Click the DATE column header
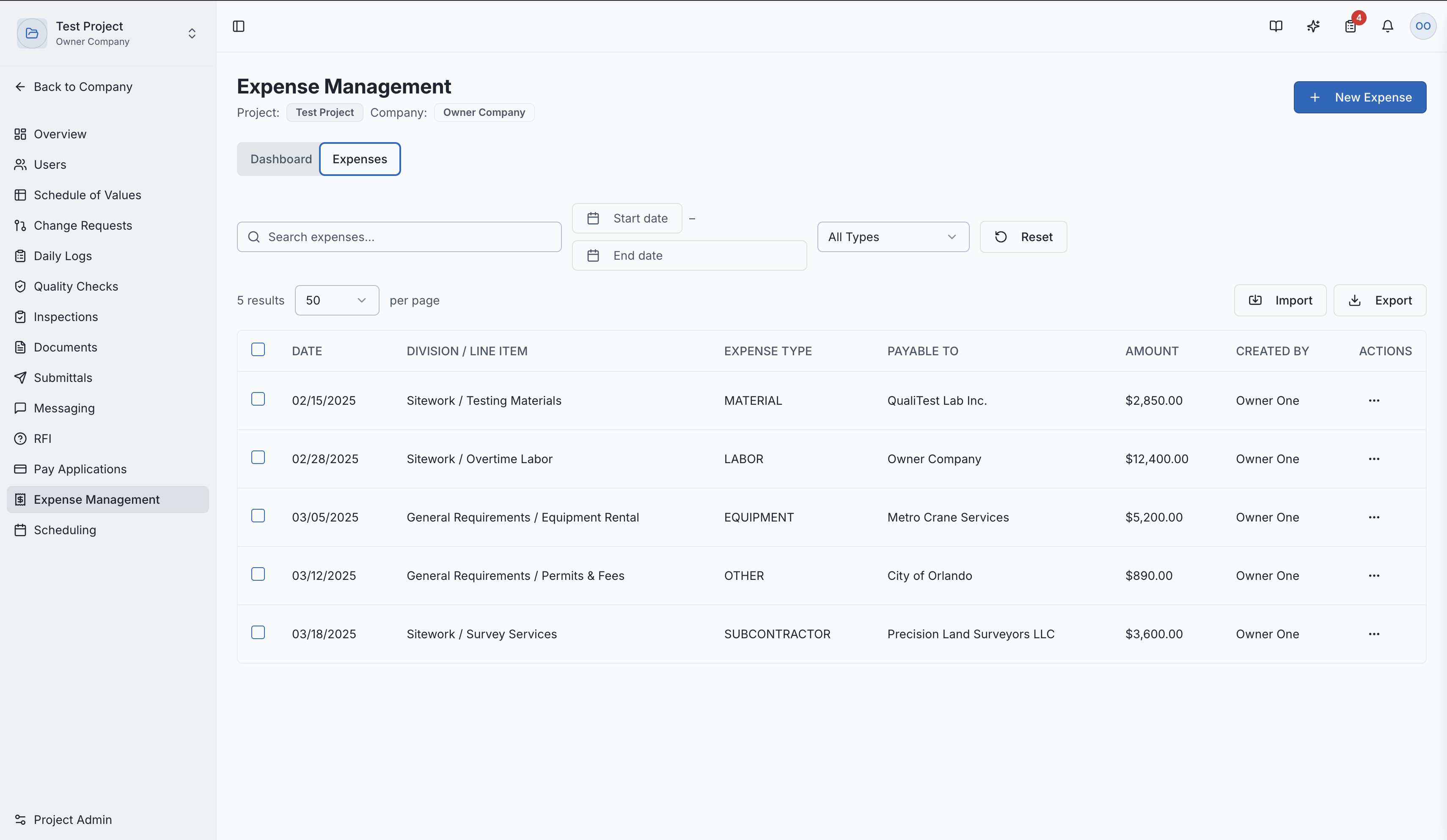Image resolution: width=1447 pixels, height=840 pixels. pos(307,351)
